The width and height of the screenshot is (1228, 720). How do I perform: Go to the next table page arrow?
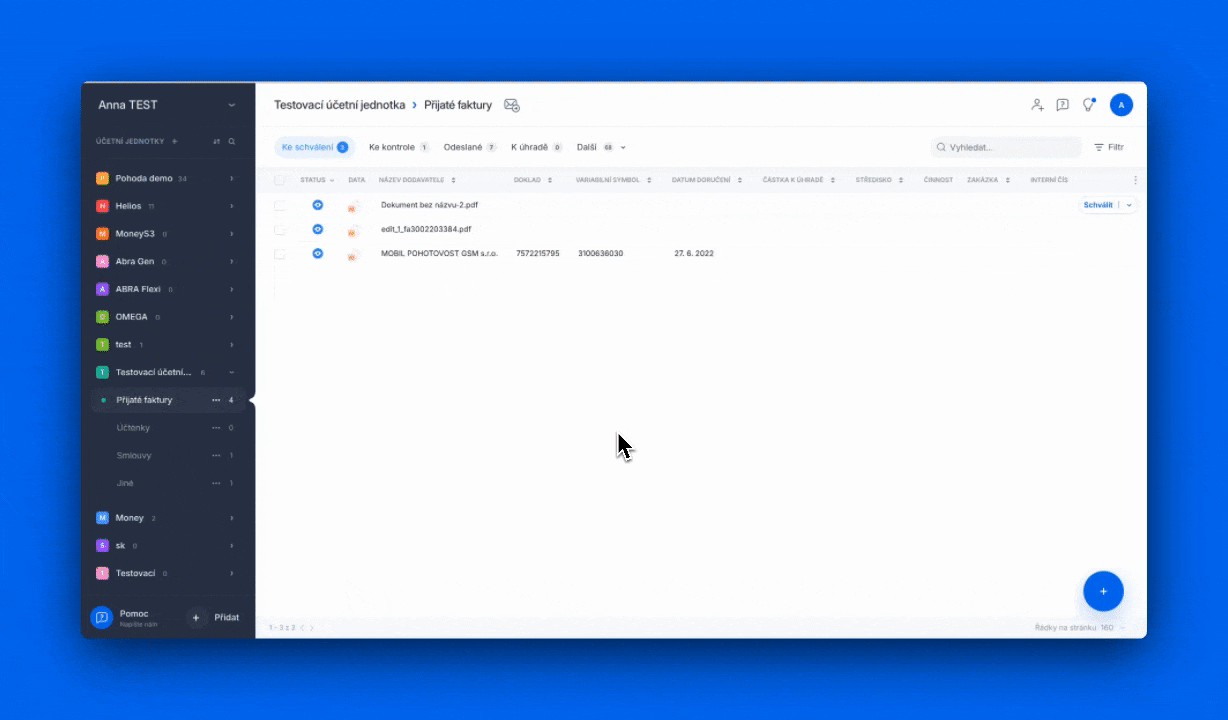[x=312, y=628]
